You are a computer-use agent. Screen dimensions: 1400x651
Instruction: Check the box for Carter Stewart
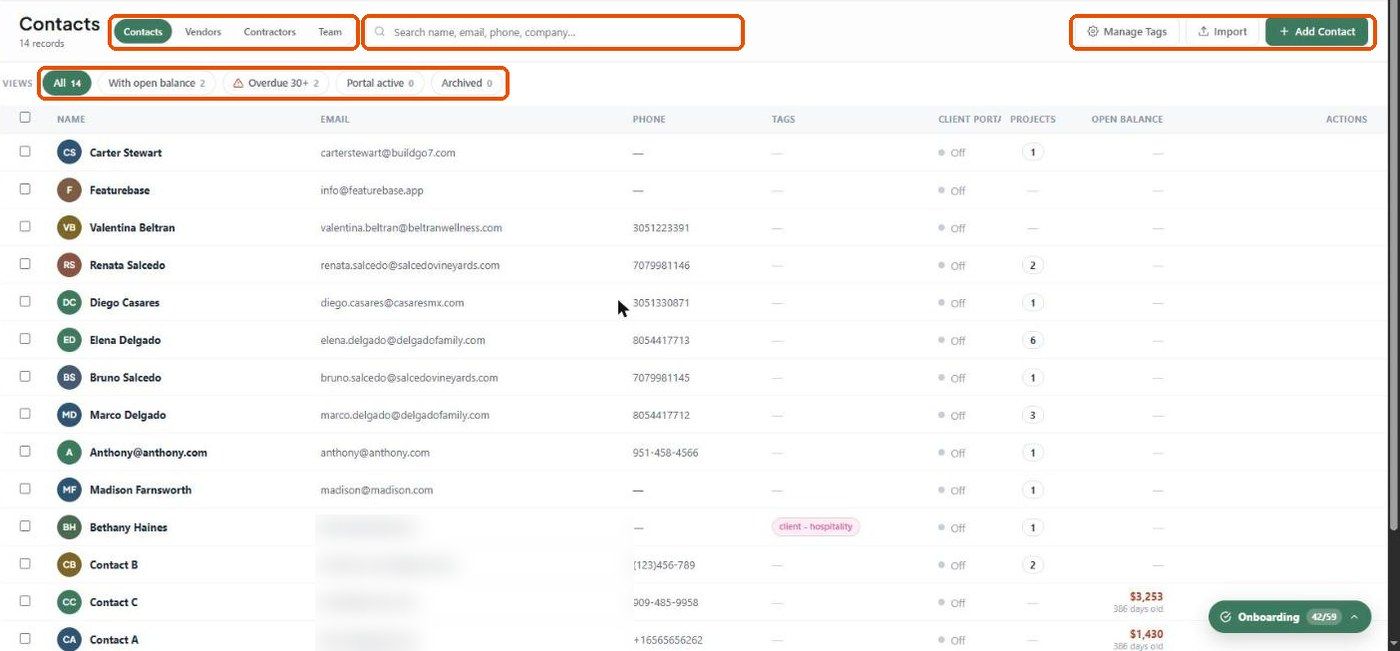(25, 151)
